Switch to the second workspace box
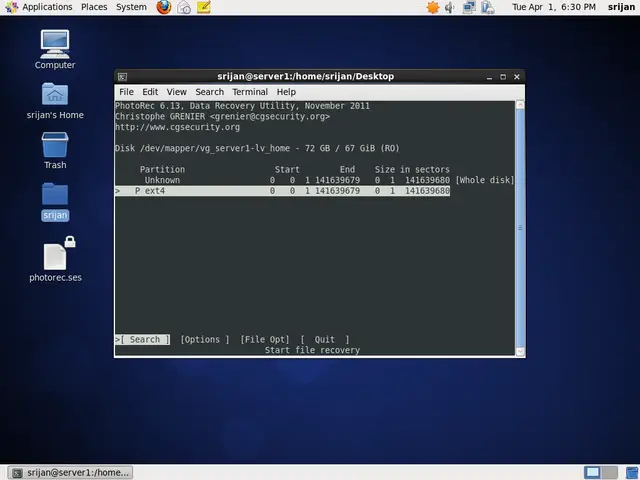This screenshot has width=640, height=480. (609, 472)
